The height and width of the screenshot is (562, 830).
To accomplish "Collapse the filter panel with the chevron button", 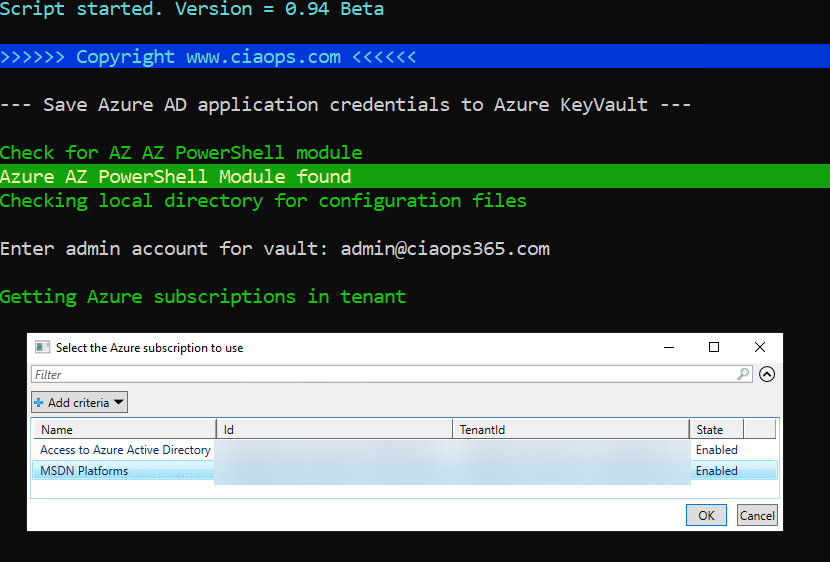I will pos(767,375).
